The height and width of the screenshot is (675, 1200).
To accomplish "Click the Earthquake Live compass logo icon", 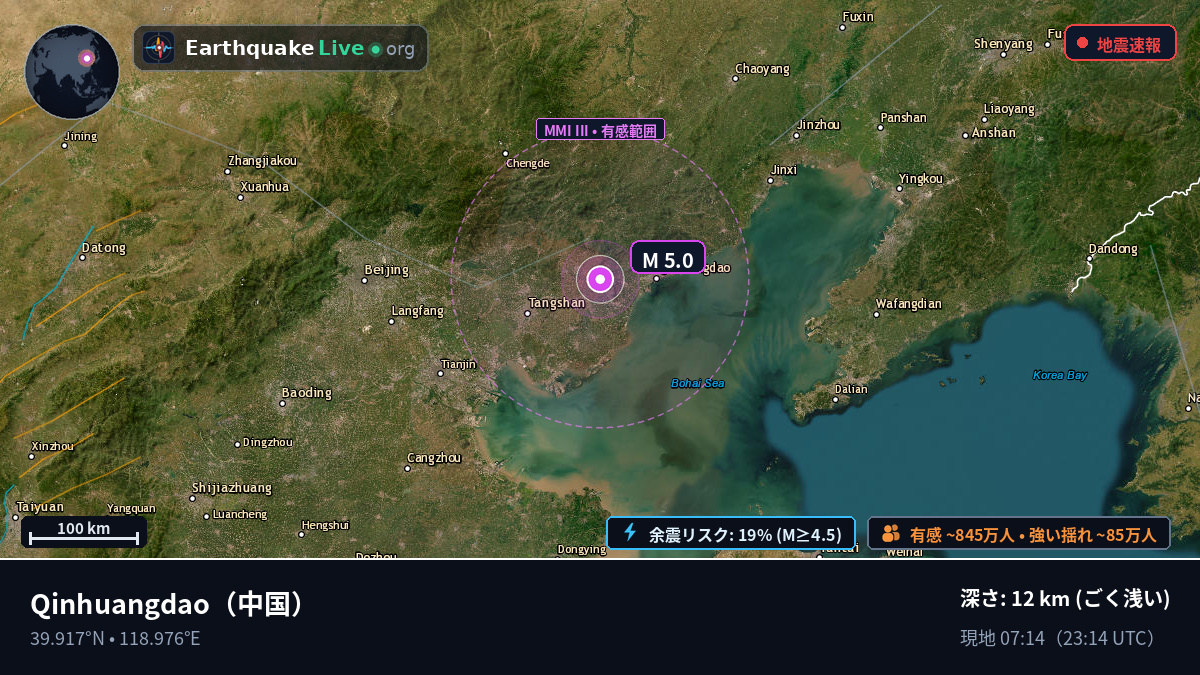I will pyautogui.click(x=158, y=48).
